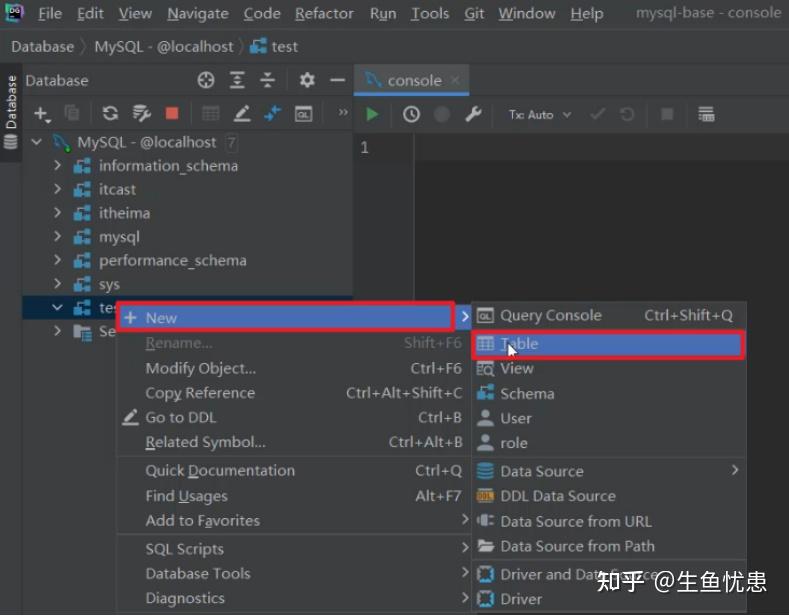The image size is (789, 616).
Task: Open the query history clock icon
Action: pos(411,114)
